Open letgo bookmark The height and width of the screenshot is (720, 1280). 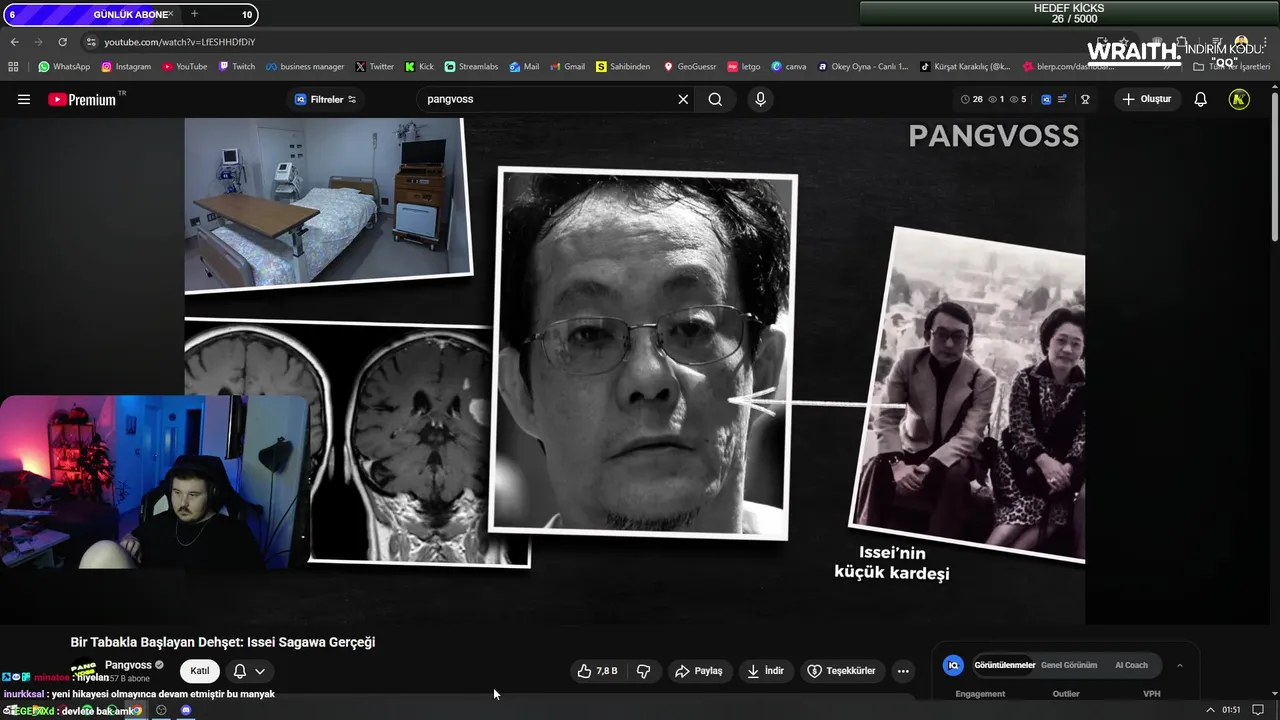coord(744,67)
